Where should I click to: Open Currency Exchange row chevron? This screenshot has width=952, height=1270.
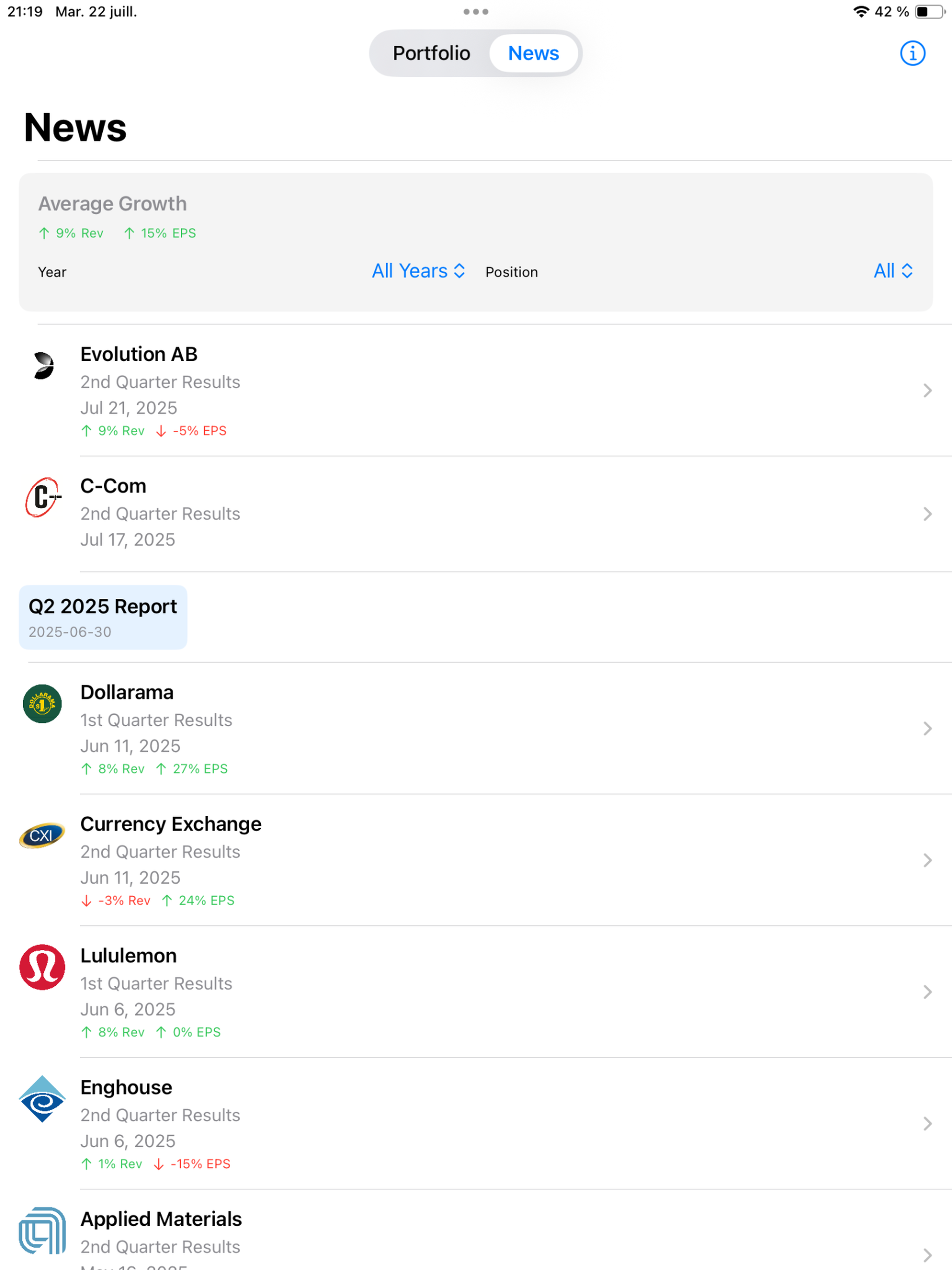click(927, 860)
